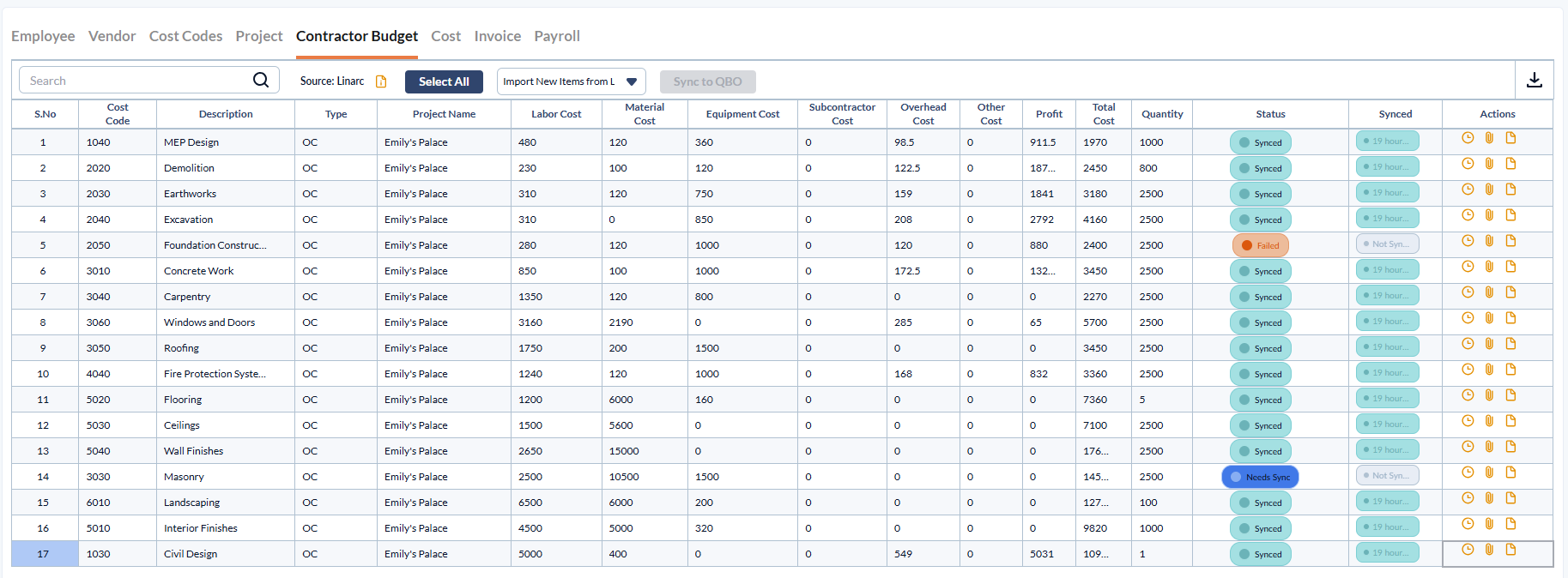Viewport: 1568px width, 578px height.
Task: Click the Source: Linarc document icon
Action: 381,81
